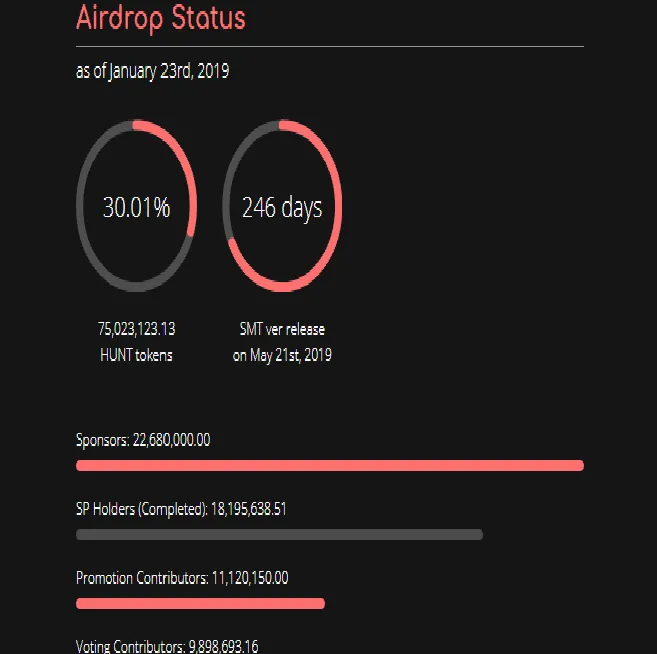Click the divider line under the heading
The image size is (657, 654).
click(x=330, y=47)
